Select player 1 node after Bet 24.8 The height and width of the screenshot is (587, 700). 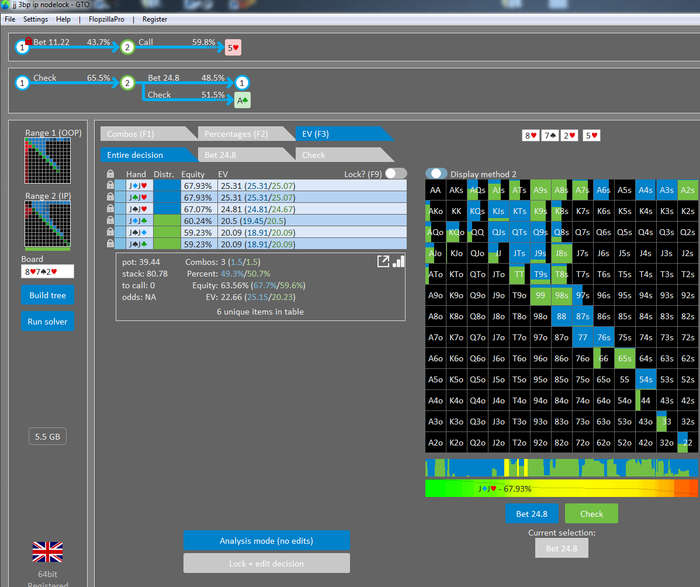242,83
